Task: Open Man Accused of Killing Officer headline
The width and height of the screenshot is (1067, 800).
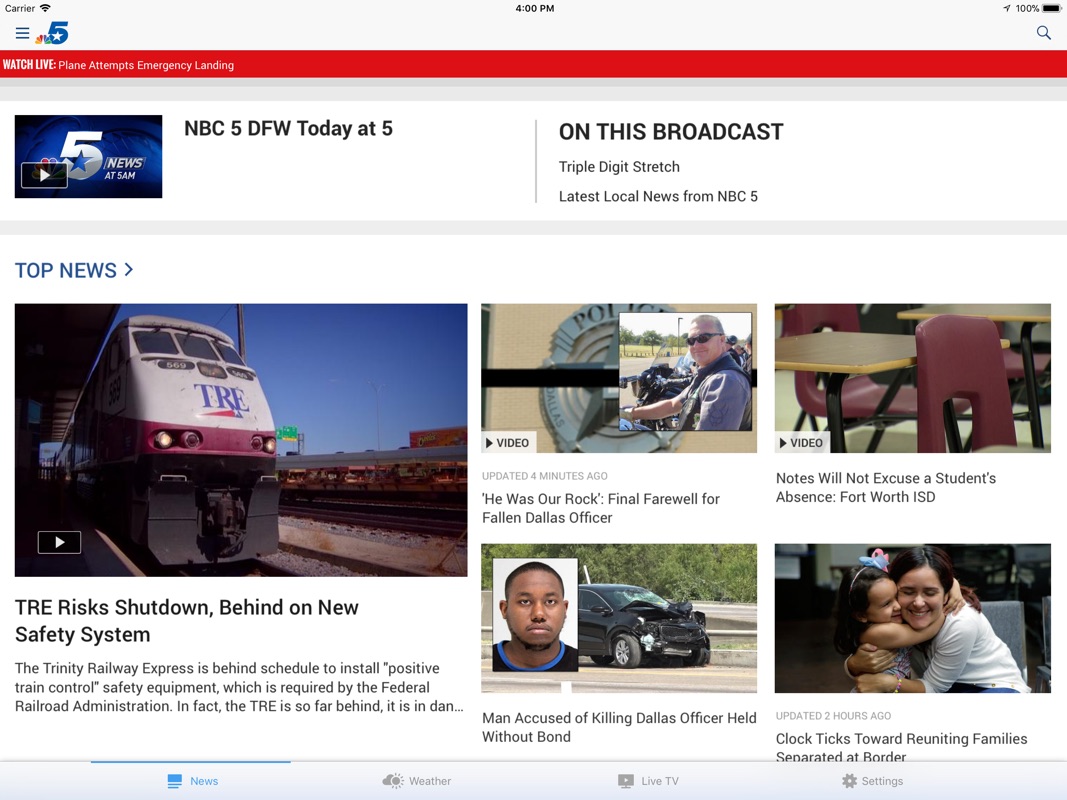Action: (619, 727)
